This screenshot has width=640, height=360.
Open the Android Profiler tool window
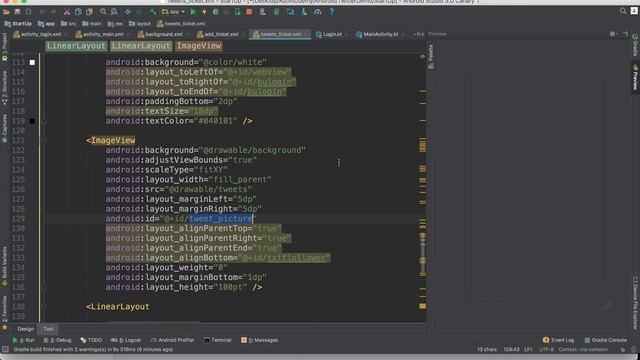click(x=172, y=340)
